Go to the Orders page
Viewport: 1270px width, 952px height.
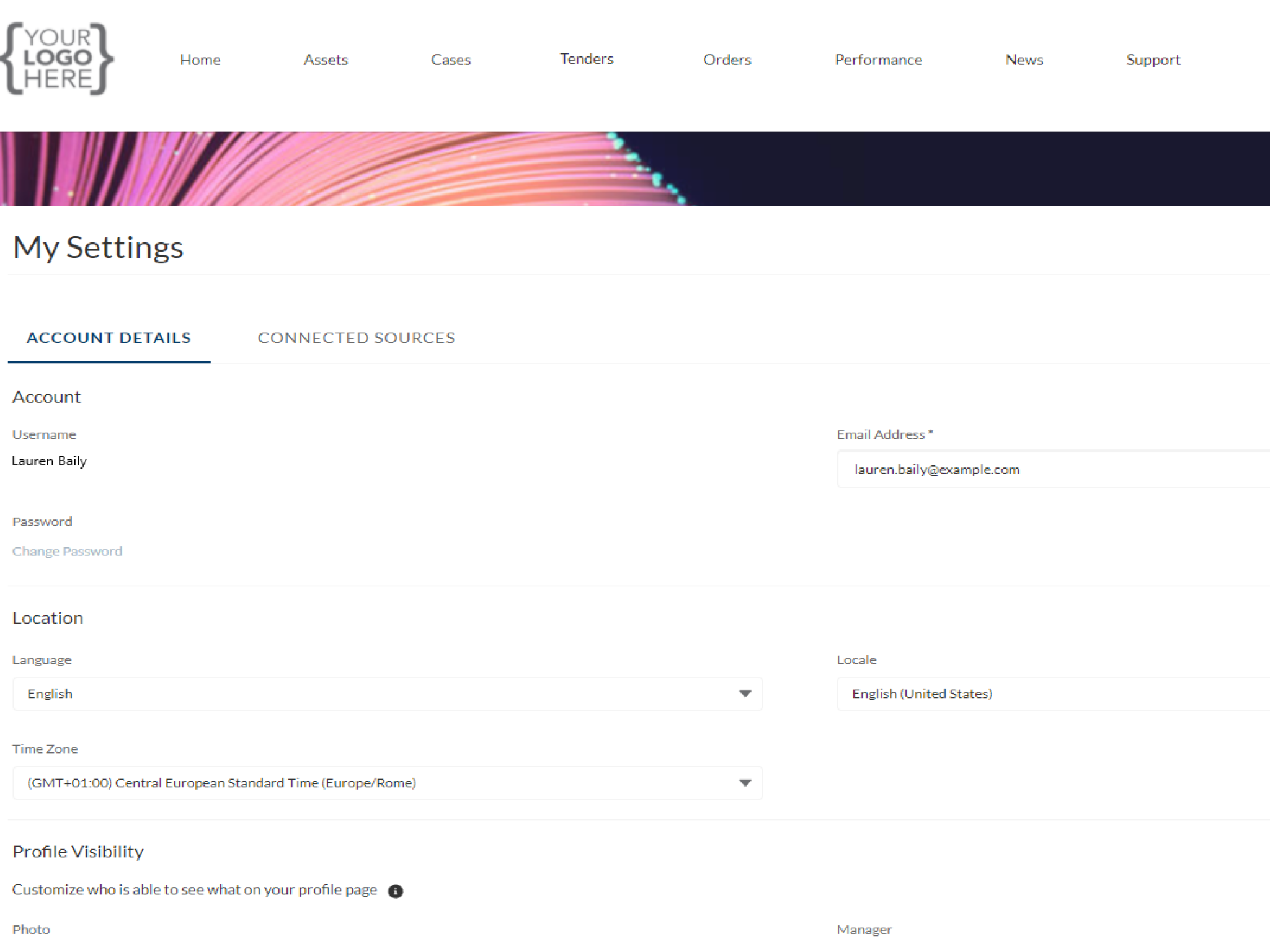pos(727,59)
